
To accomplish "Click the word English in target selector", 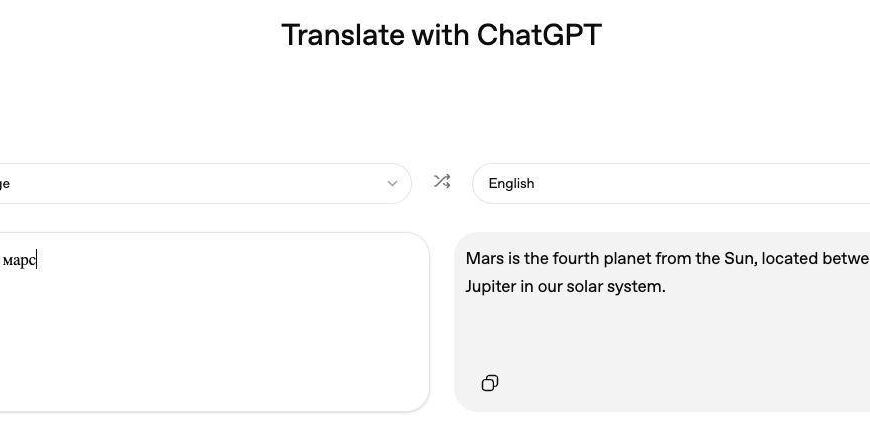I will click(x=511, y=184).
